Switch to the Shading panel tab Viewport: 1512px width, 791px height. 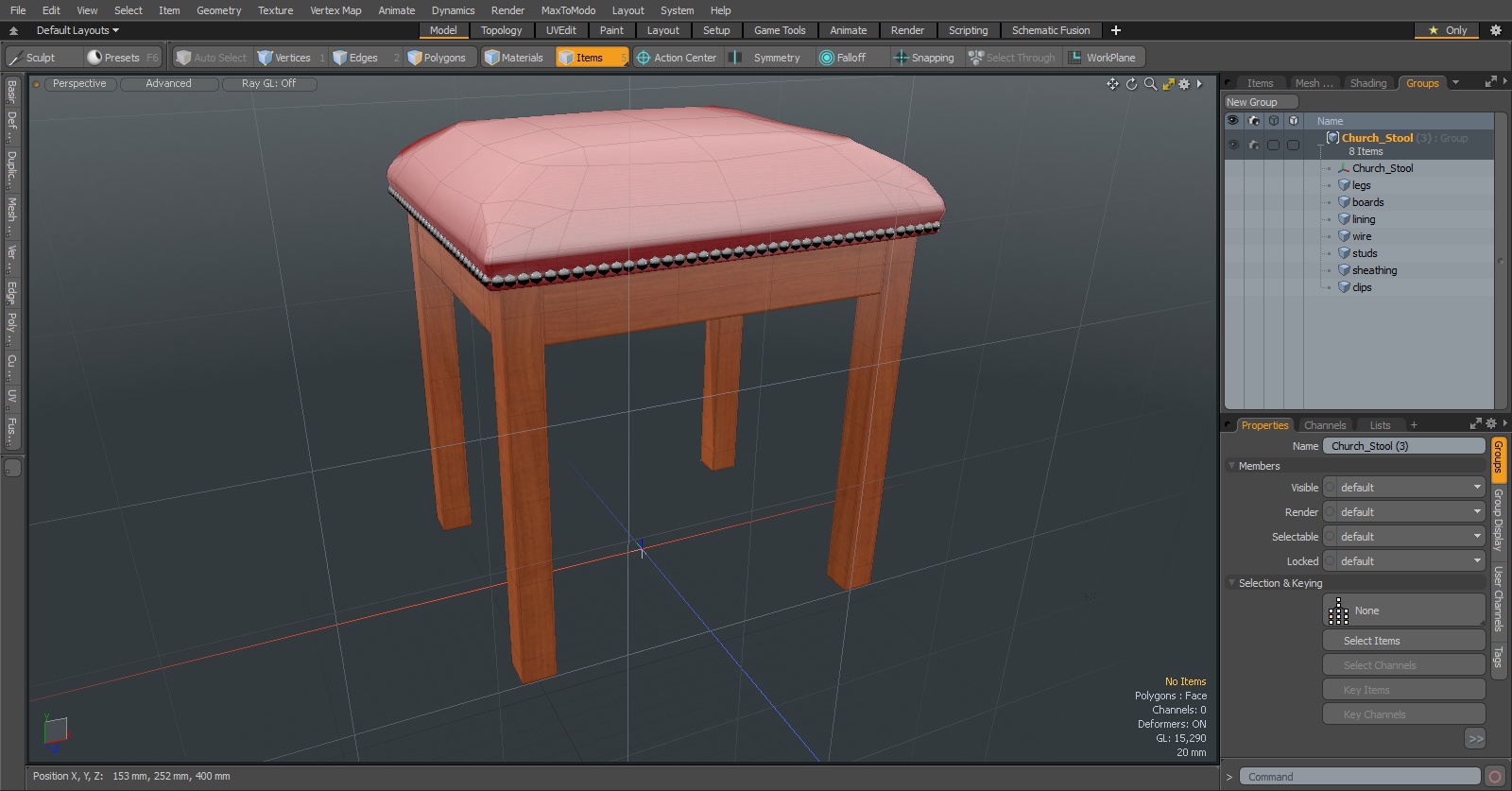1367,83
